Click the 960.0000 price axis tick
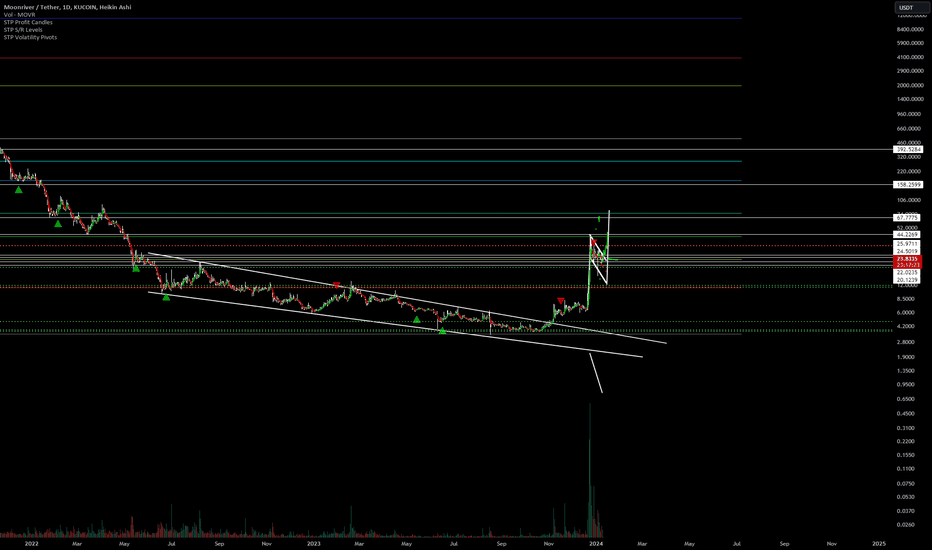The width and height of the screenshot is (932, 550). pyautogui.click(x=910, y=114)
